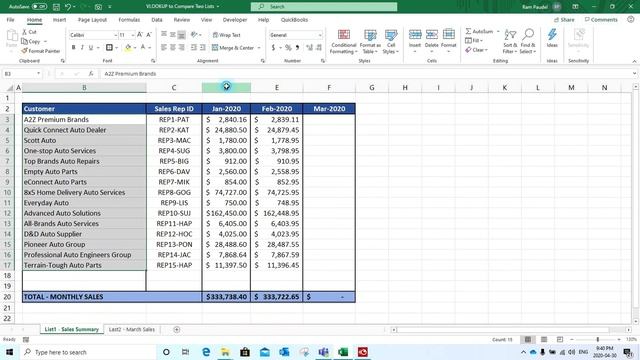Image resolution: width=640 pixels, height=360 pixels.
Task: Open Find & Select menu
Action: click(528, 41)
